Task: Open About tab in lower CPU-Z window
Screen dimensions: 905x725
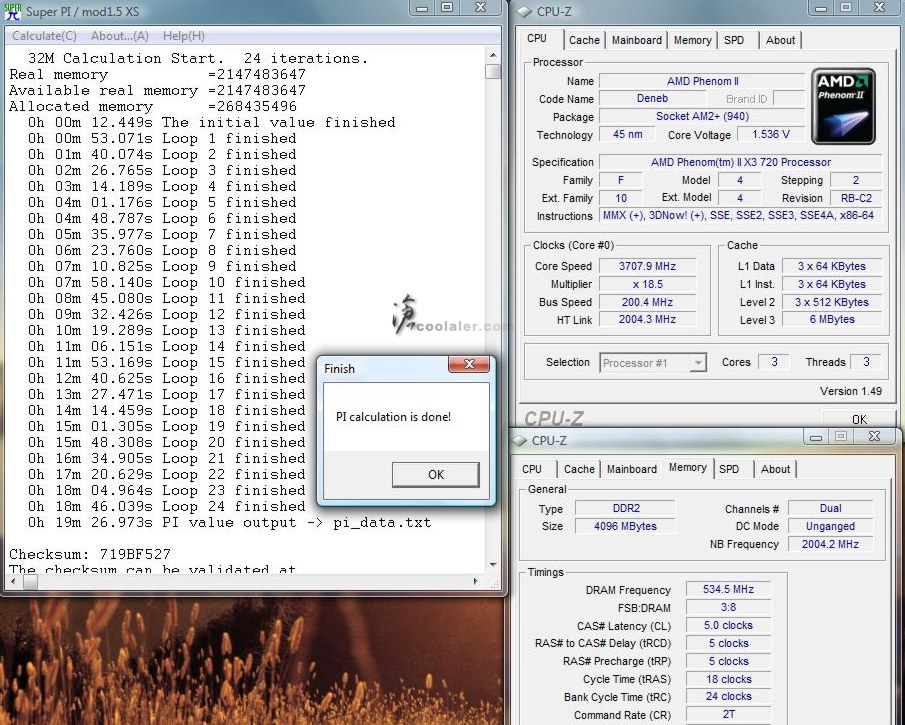Action: tap(775, 469)
